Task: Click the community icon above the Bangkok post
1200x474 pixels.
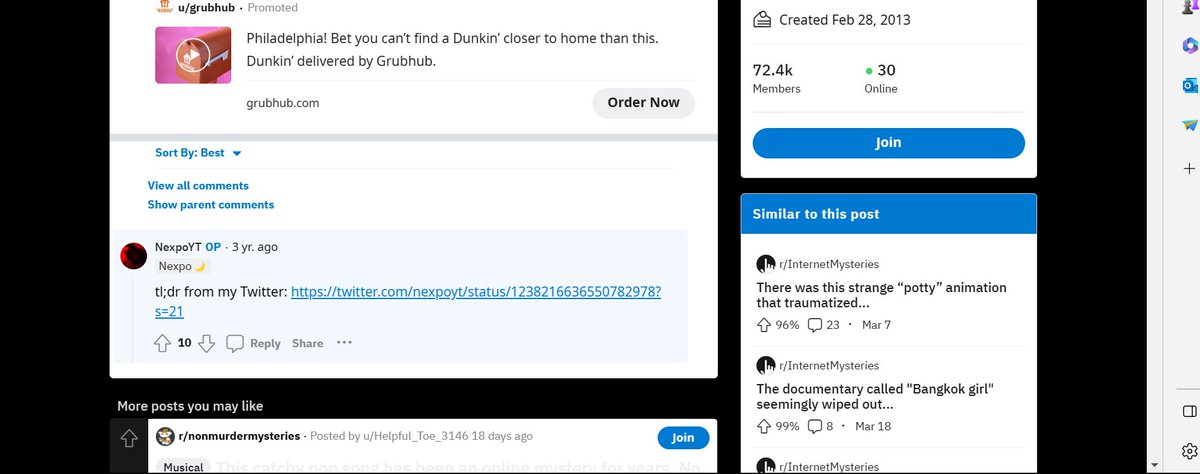Action: (x=766, y=366)
